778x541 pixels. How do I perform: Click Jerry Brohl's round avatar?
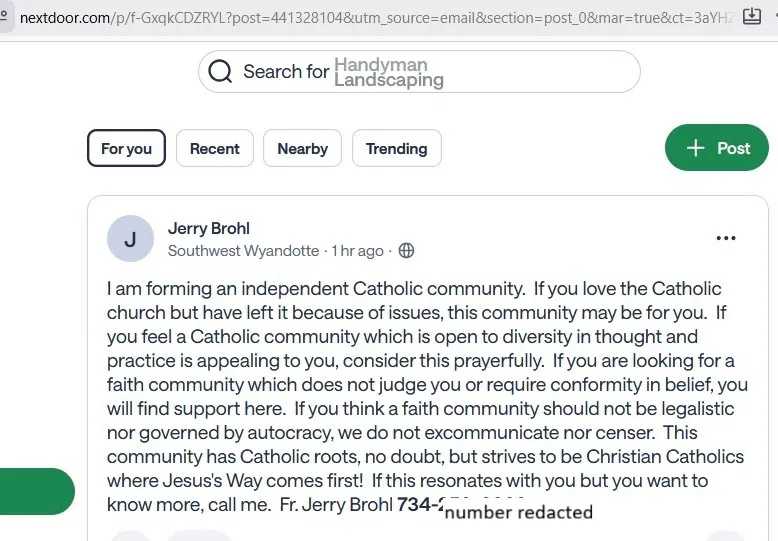click(x=130, y=239)
